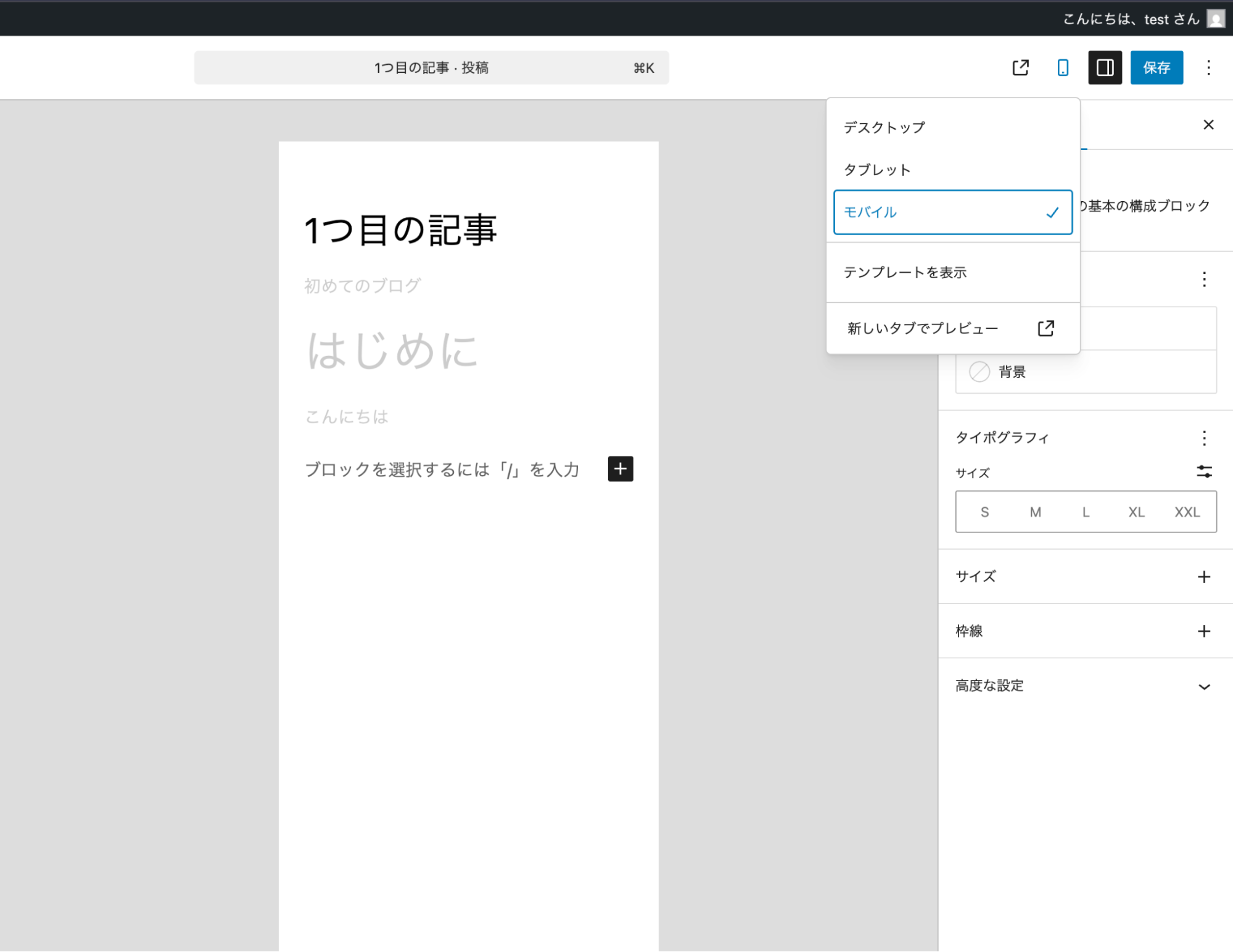Click the user avatar in admin bar
The height and width of the screenshot is (952, 1233).
coord(1216,19)
